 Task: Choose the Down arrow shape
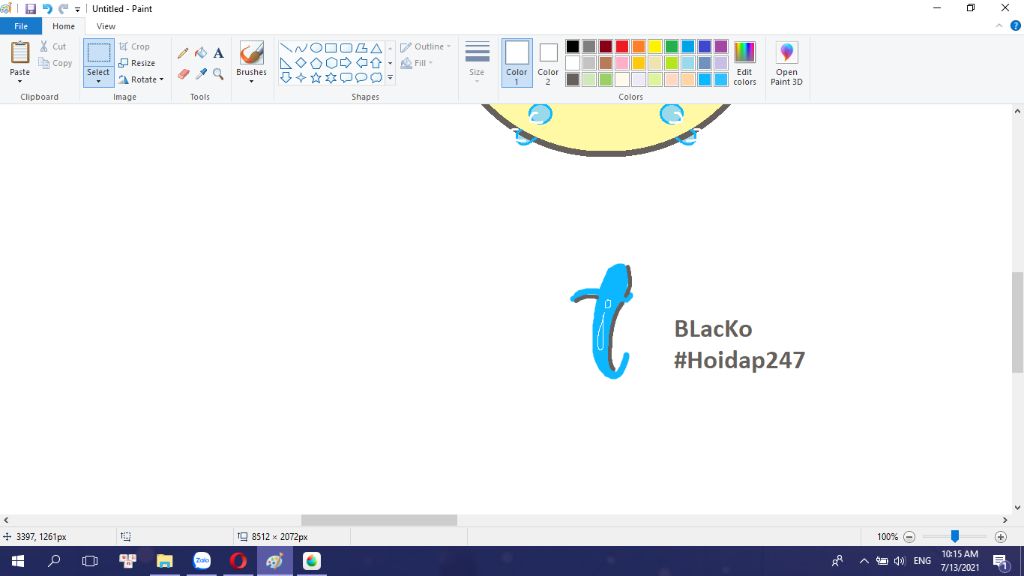tap(286, 78)
